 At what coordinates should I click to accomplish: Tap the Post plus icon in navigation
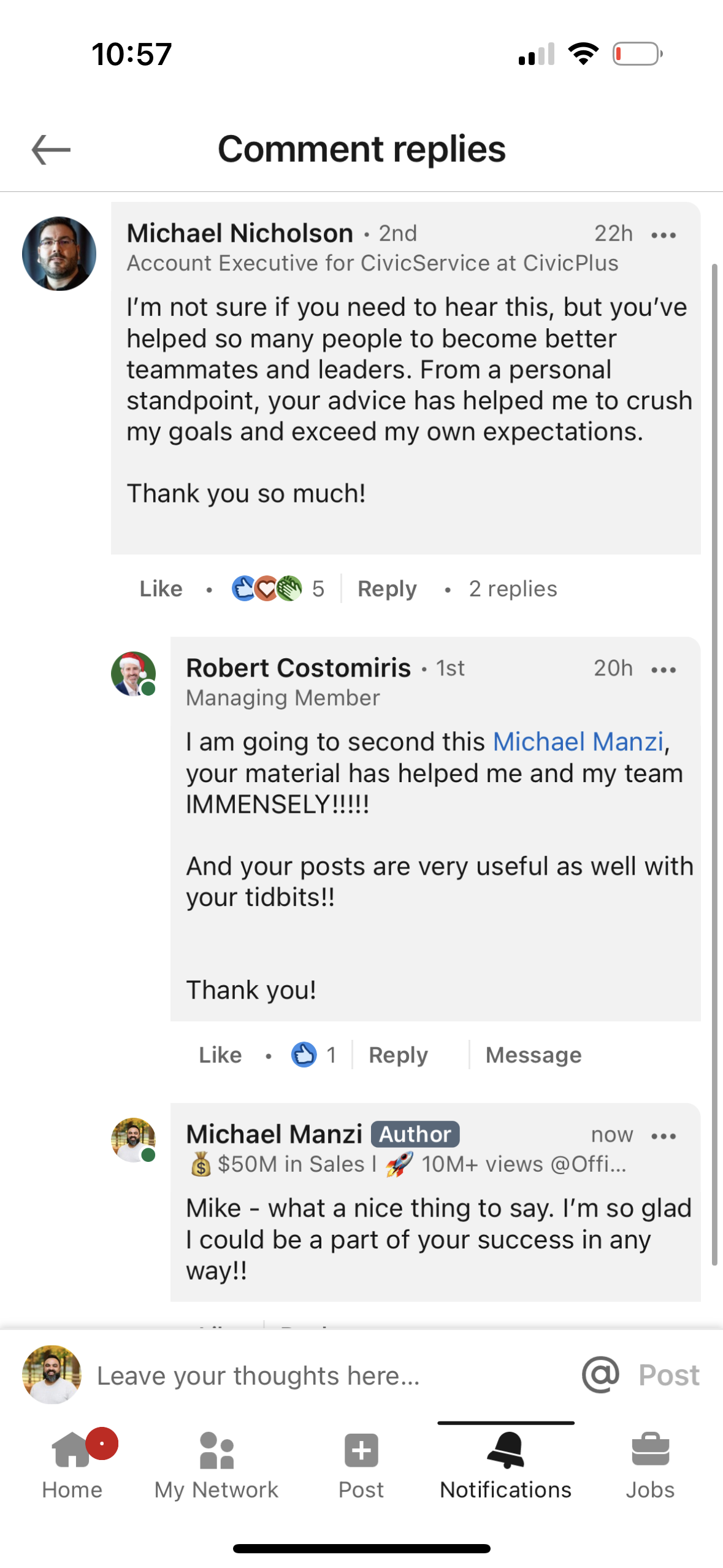[361, 1452]
